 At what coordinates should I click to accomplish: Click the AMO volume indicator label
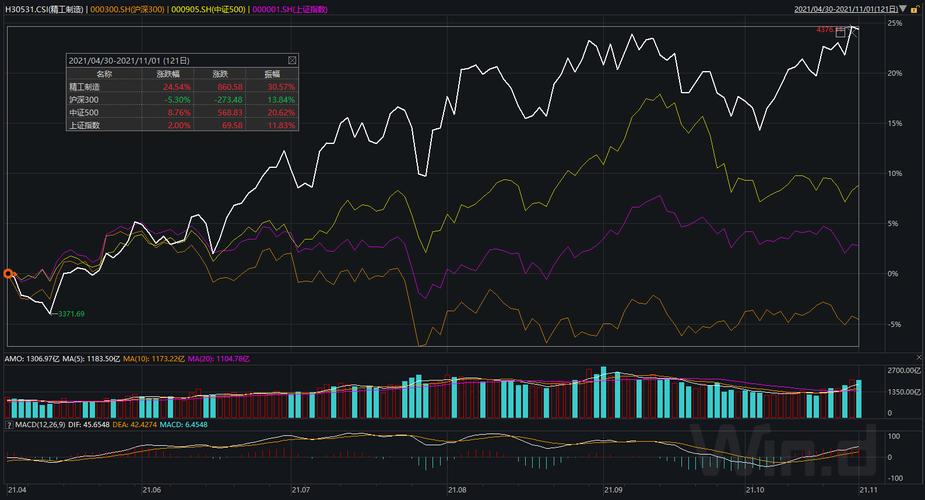click(32, 358)
